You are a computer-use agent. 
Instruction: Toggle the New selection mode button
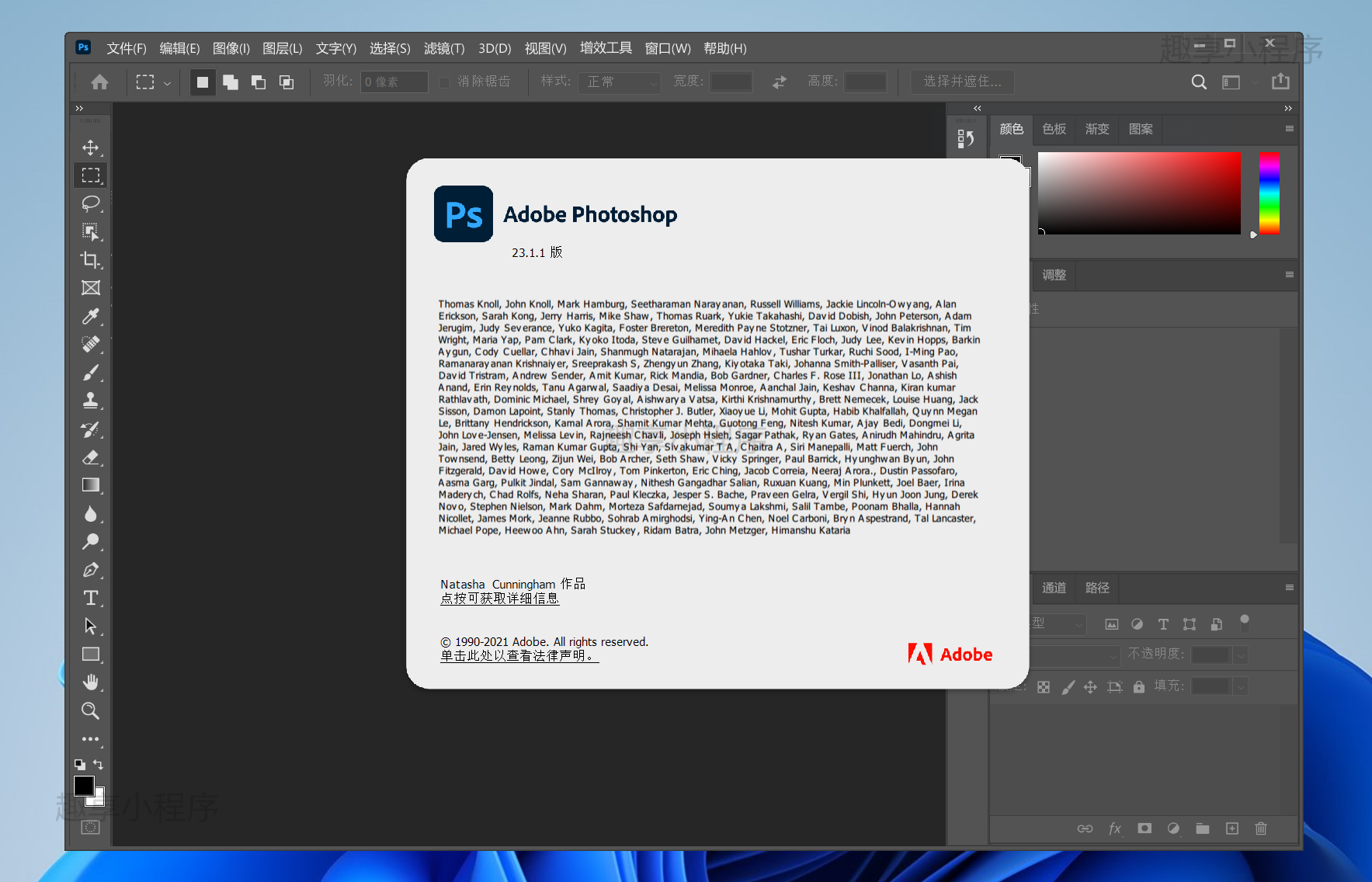(203, 82)
